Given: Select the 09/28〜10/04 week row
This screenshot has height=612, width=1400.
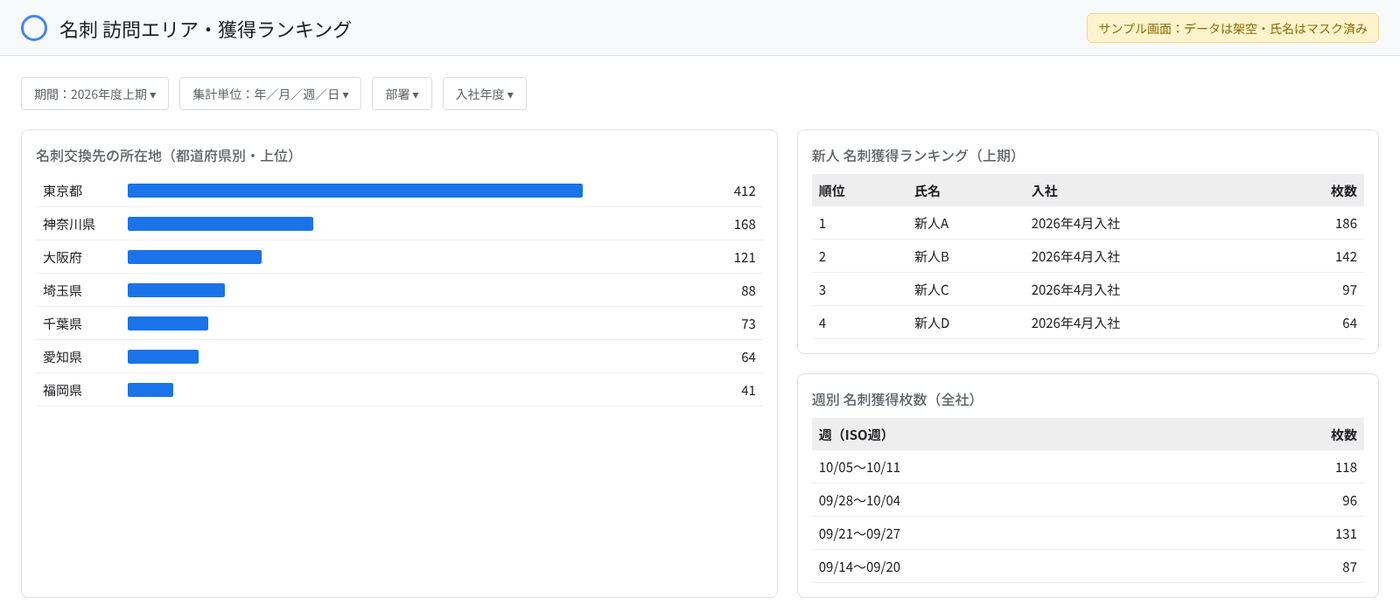Looking at the screenshot, I should point(1087,500).
